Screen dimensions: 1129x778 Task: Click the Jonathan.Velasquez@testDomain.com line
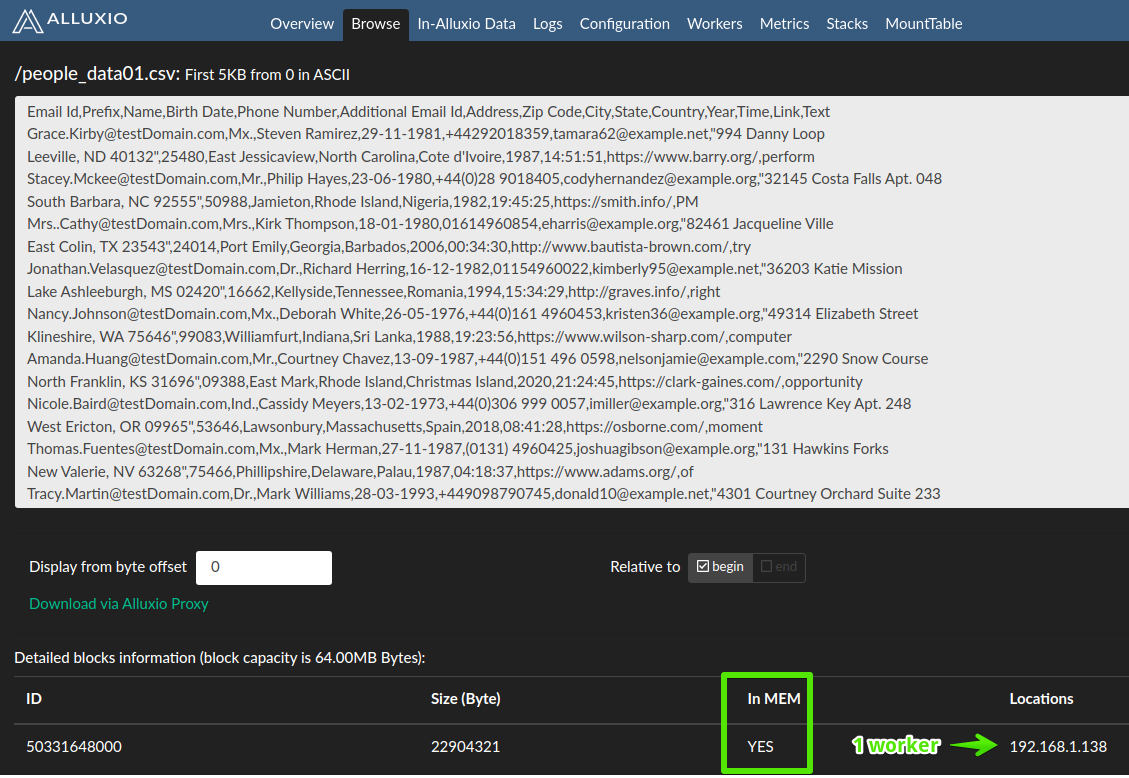pyautogui.click(x=464, y=268)
